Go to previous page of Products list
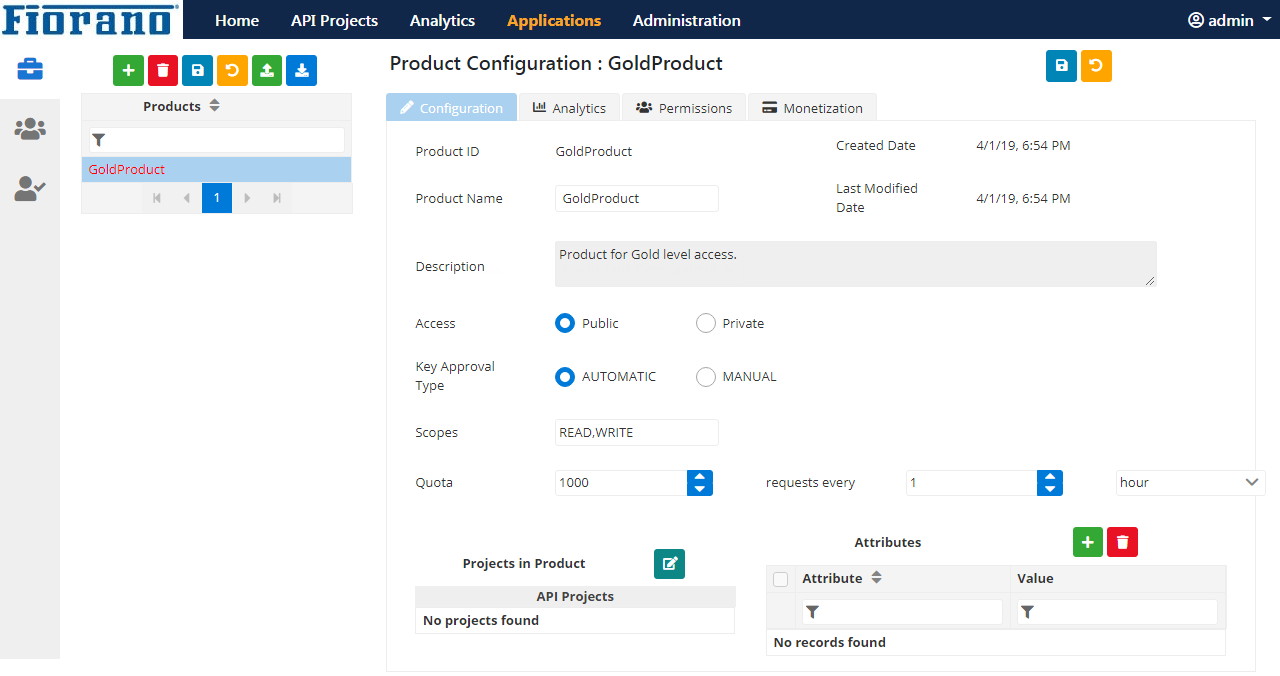Viewport: 1280px width, 676px height. (186, 198)
